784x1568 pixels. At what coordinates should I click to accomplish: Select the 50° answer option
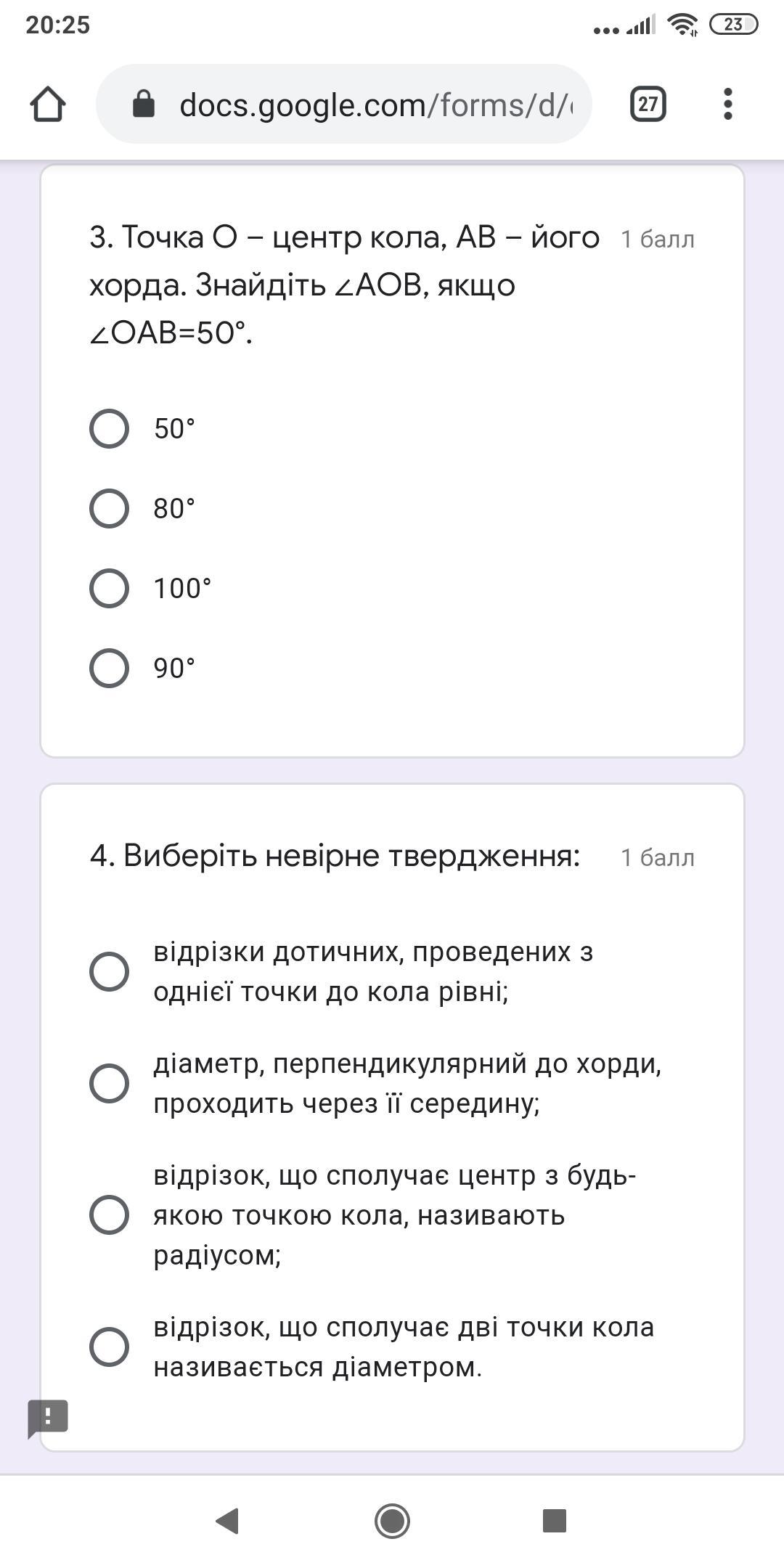[110, 428]
